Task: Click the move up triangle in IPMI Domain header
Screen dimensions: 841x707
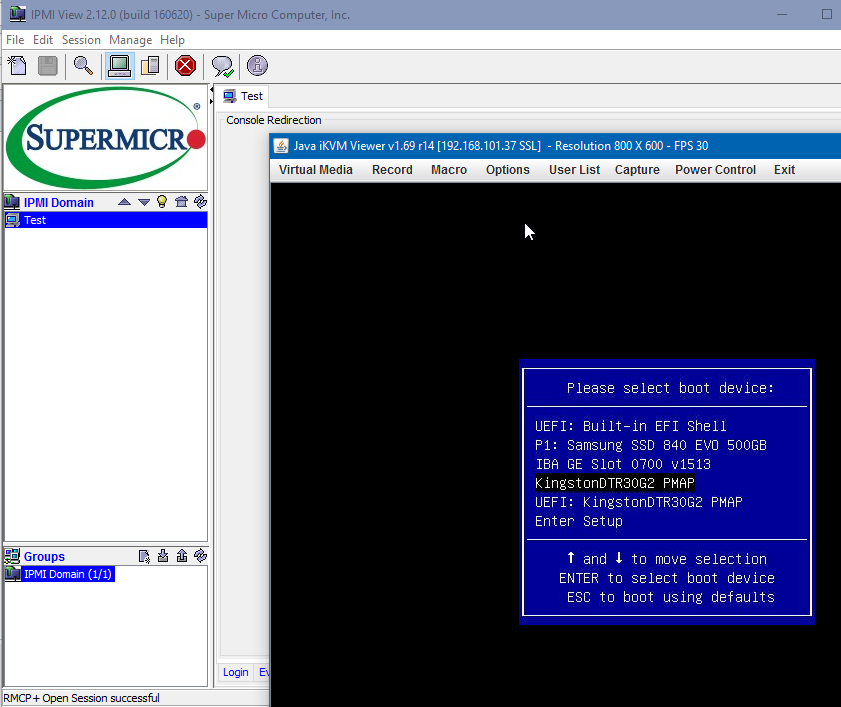Action: click(x=124, y=202)
